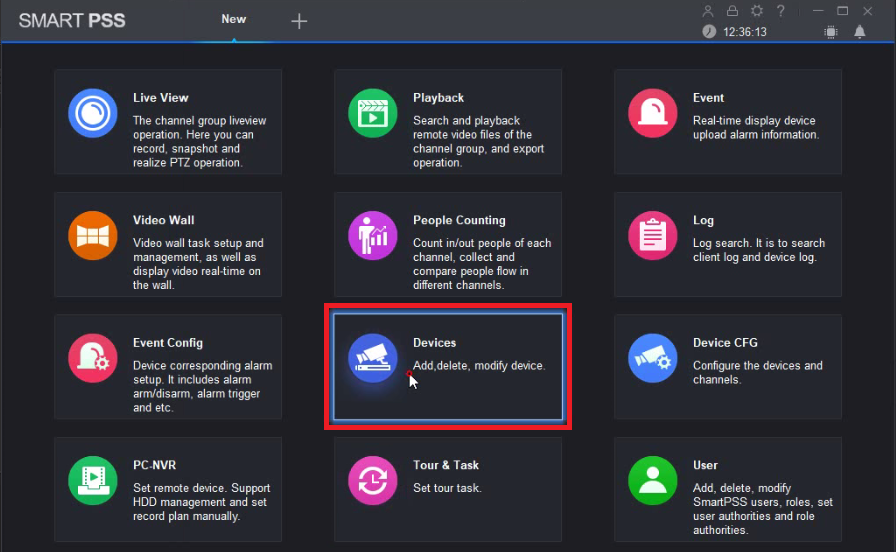Image resolution: width=896 pixels, height=552 pixels.
Task: Click the Devices title text
Action: 434,343
